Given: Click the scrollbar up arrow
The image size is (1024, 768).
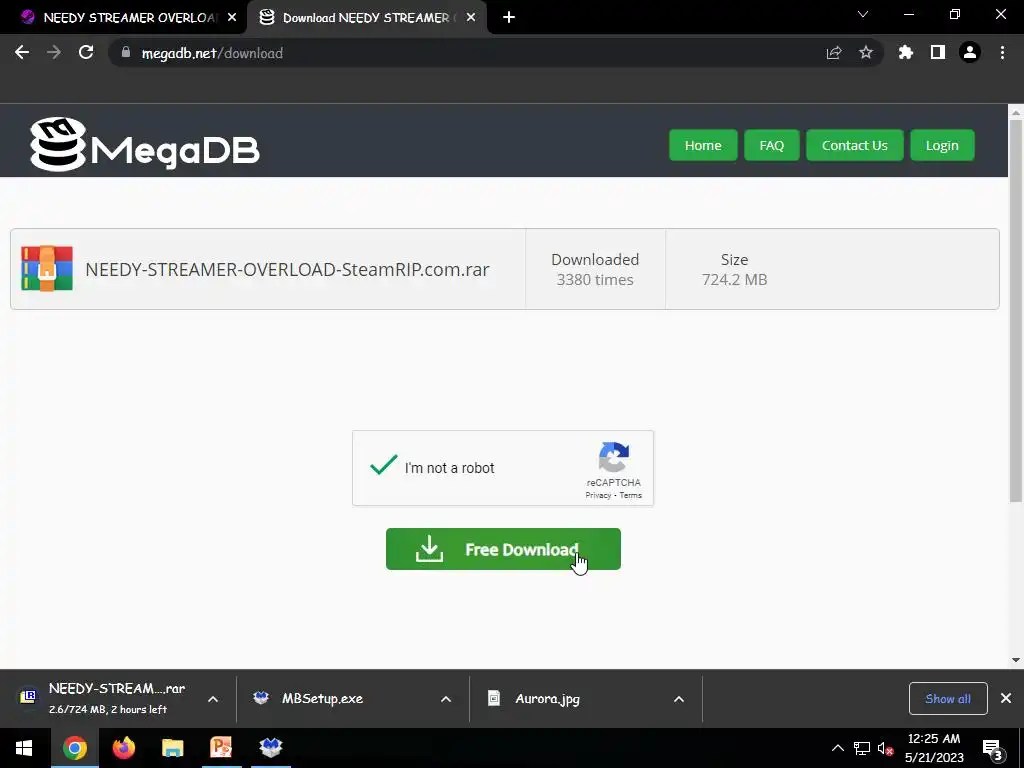Looking at the screenshot, I should point(1016,112).
